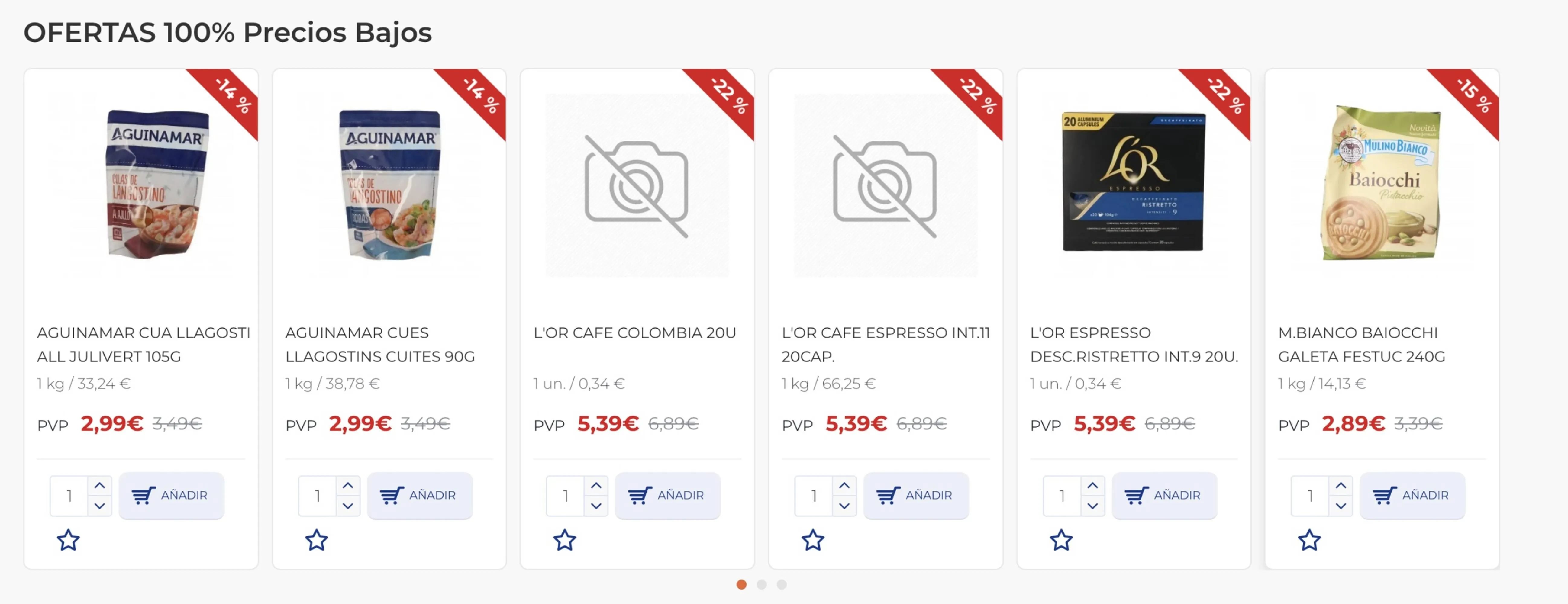Add L'OR Espresso Desc.Ristretto to cart
1568x604 pixels.
pyautogui.click(x=1164, y=496)
